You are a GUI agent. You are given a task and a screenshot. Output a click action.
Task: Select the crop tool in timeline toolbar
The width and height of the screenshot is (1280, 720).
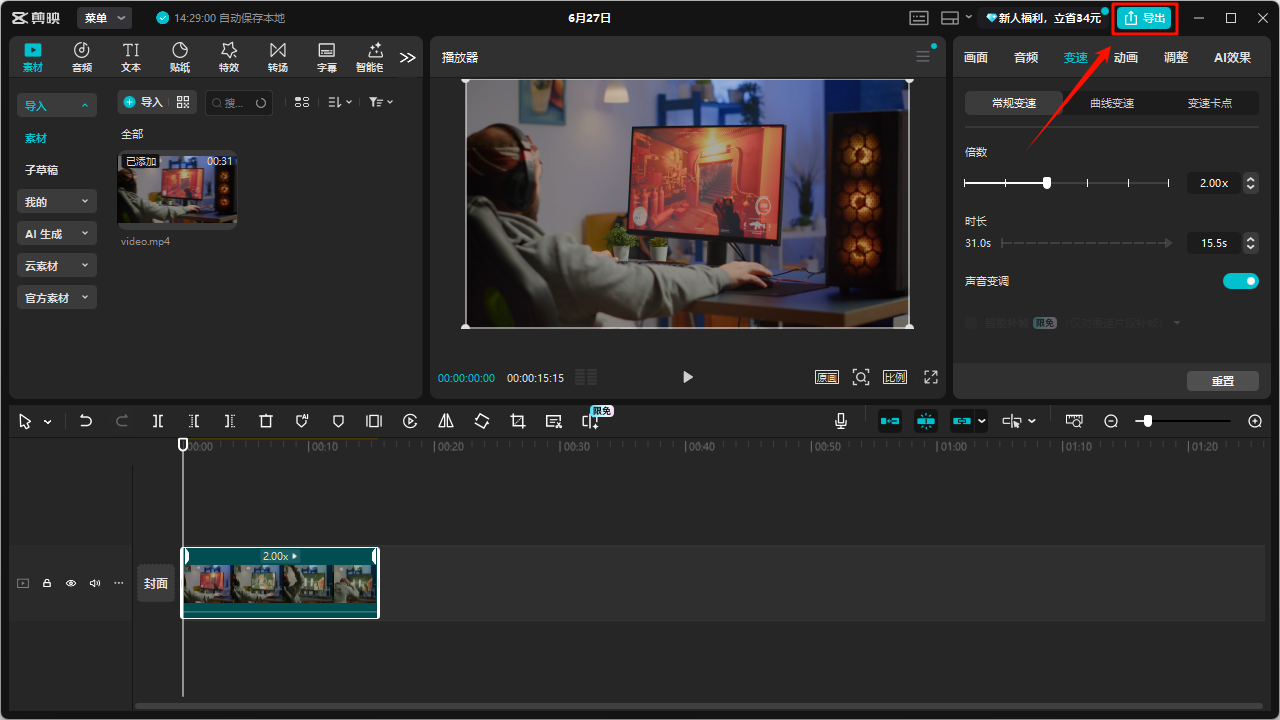click(518, 421)
